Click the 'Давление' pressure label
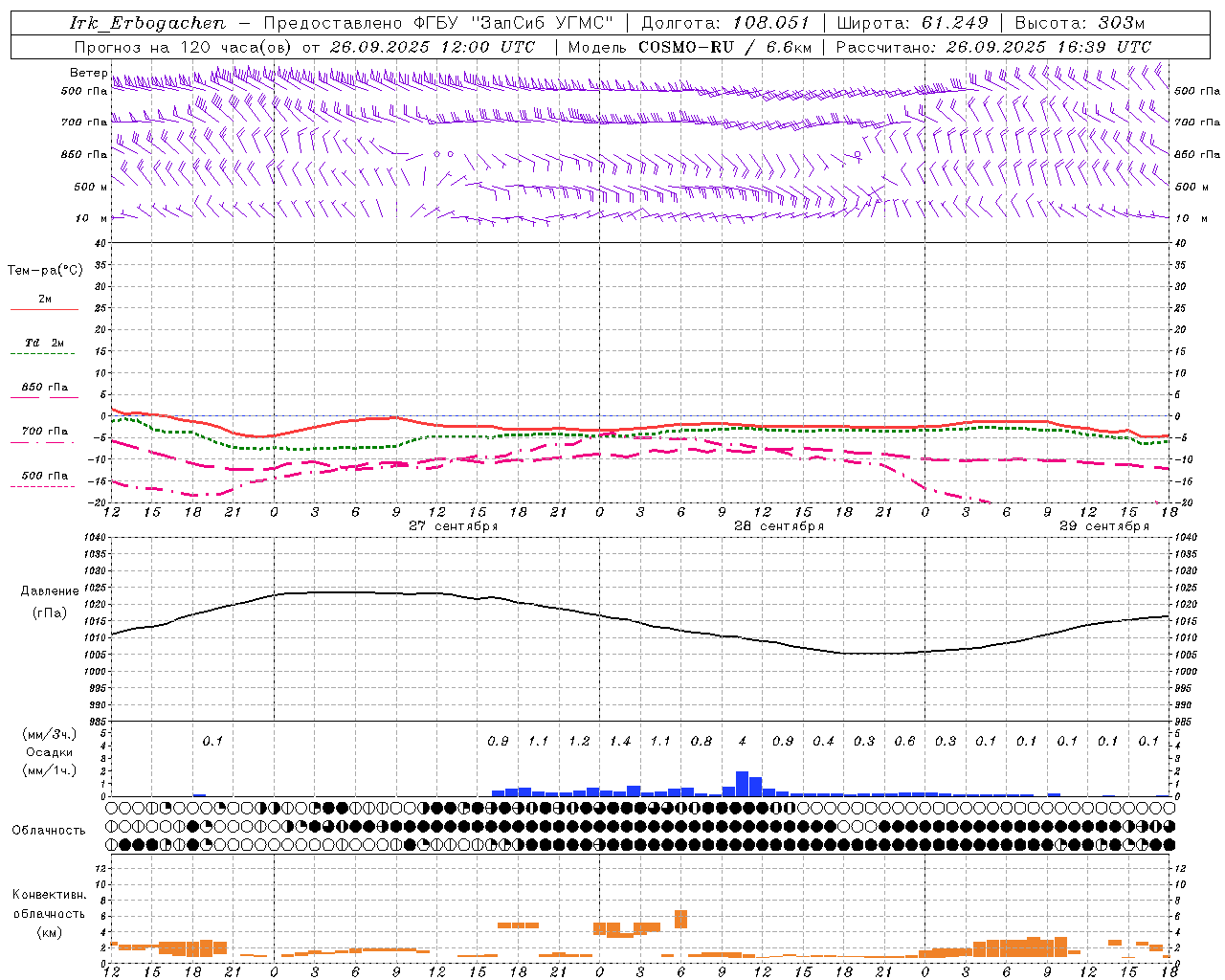Viewport: 1225px width, 980px height. click(x=50, y=591)
